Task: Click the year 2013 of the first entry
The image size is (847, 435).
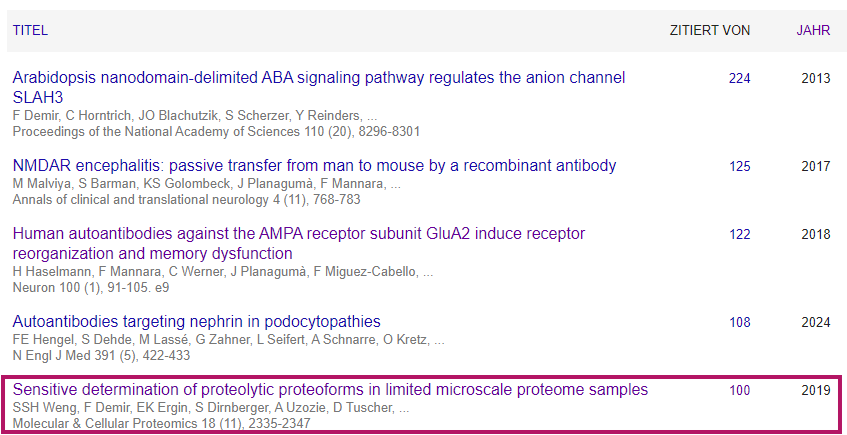Action: [816, 78]
